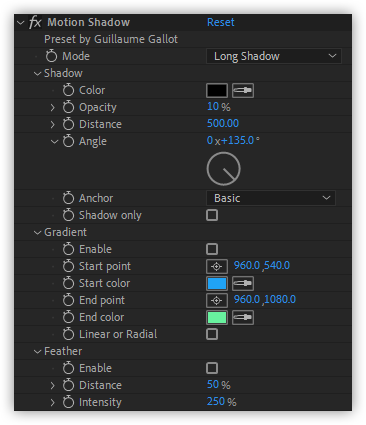The width and height of the screenshot is (366, 425).
Task: Toggle the fx effect switch for Motion Shadow
Action: click(x=35, y=22)
